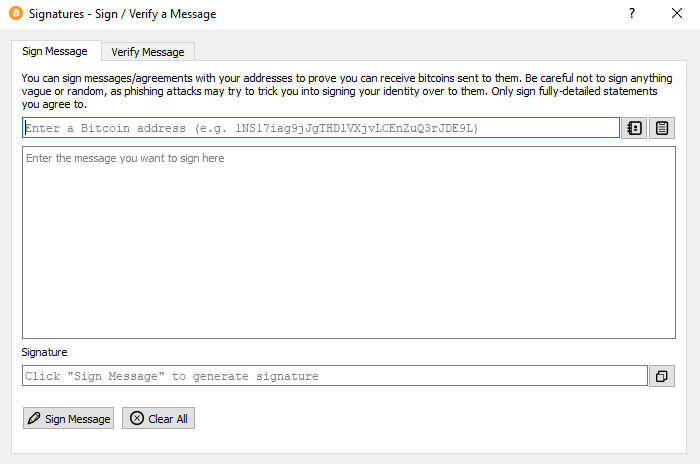
Task: Open context help with the question mark
Action: (x=632, y=14)
